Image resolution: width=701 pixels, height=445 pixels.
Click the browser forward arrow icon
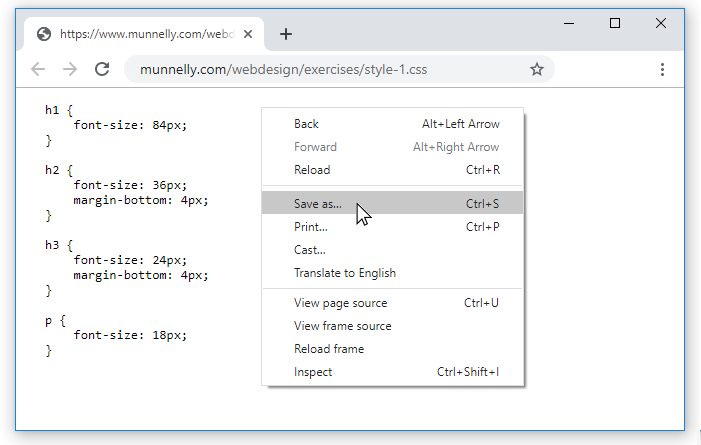[x=70, y=69]
